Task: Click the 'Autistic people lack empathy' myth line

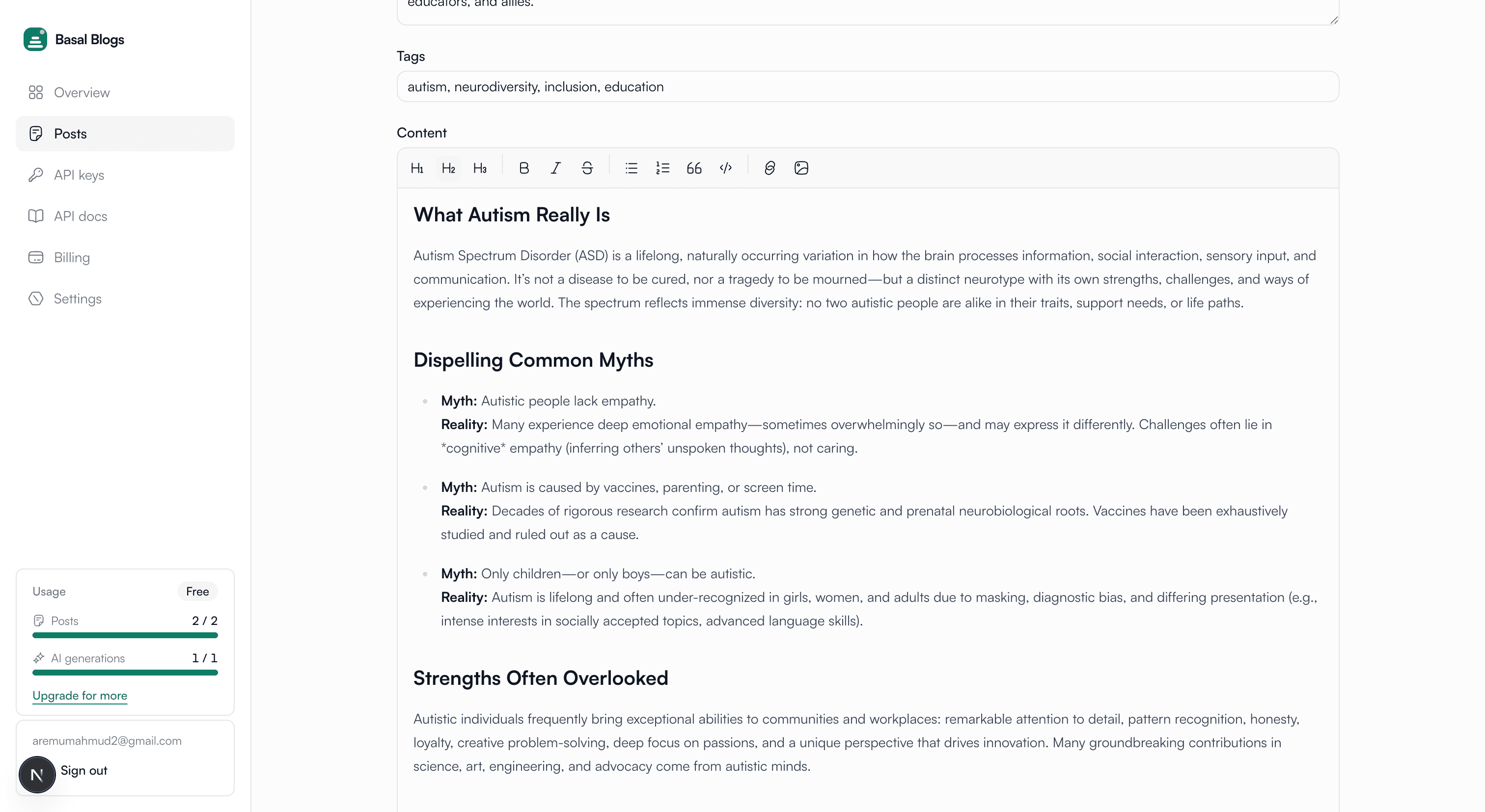Action: point(548,401)
